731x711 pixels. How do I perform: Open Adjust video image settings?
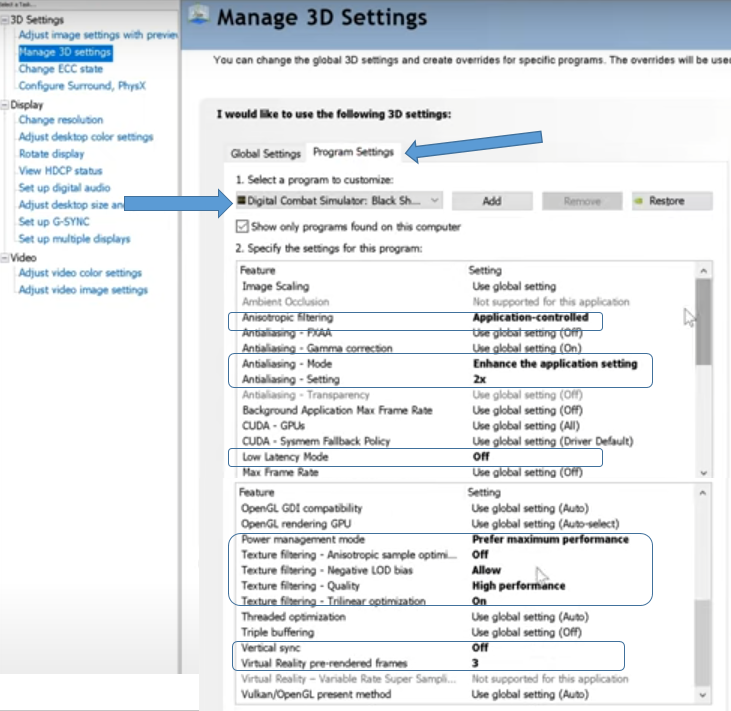[x=83, y=290]
